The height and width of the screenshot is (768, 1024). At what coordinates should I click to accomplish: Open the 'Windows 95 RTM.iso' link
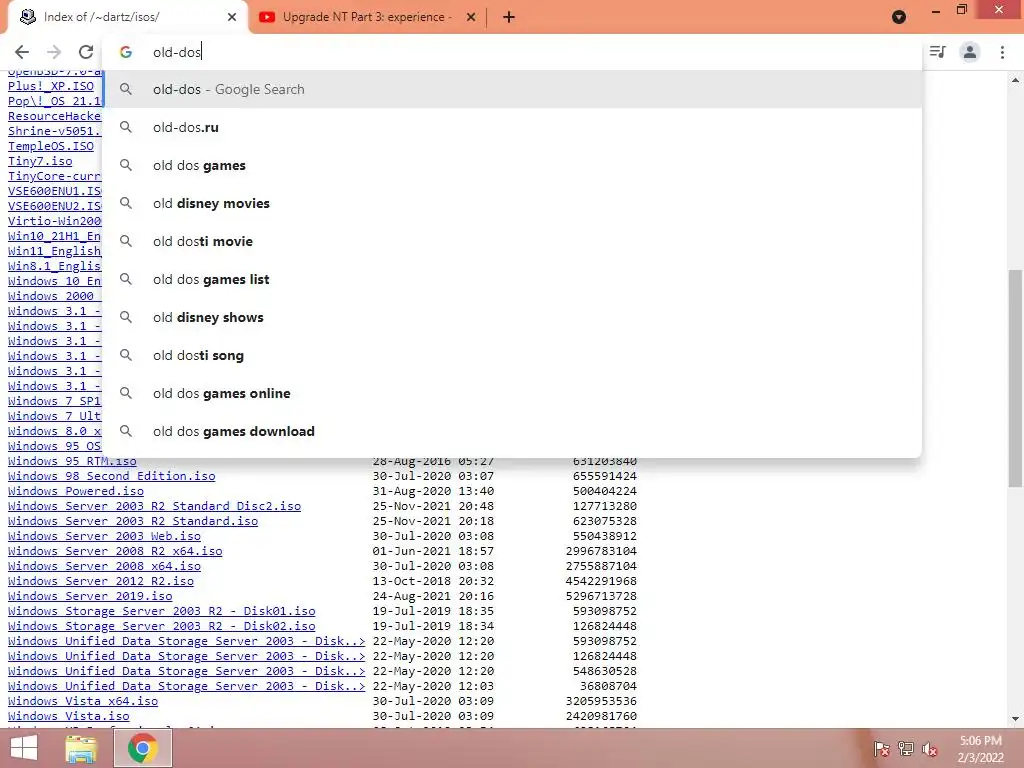72,461
